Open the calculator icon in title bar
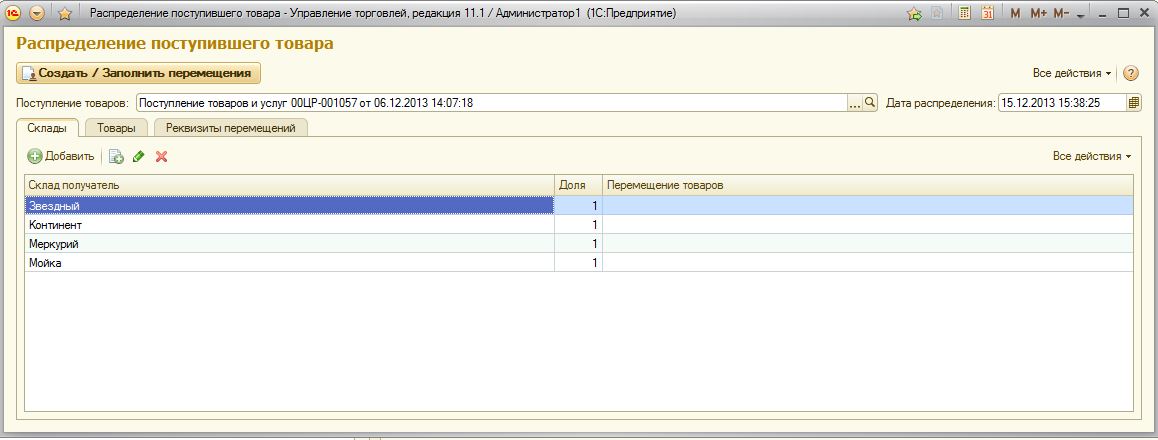This screenshot has width=1158, height=440. [x=965, y=13]
